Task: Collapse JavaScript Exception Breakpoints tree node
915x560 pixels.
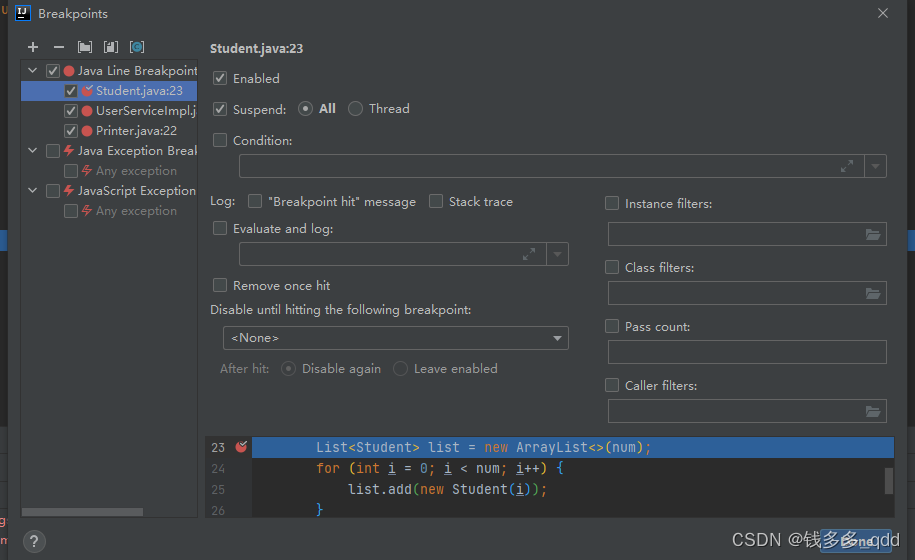Action: 33,190
